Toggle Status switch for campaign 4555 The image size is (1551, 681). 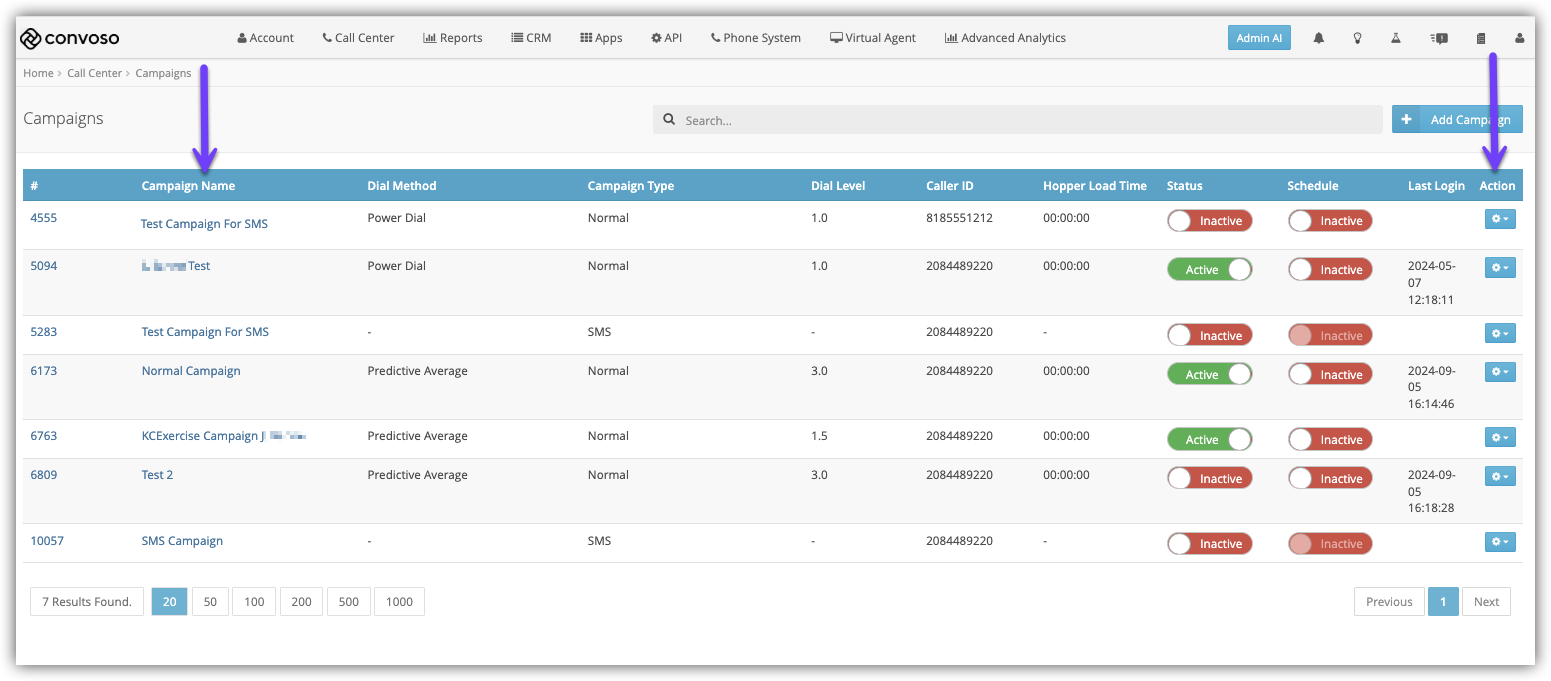1210,221
